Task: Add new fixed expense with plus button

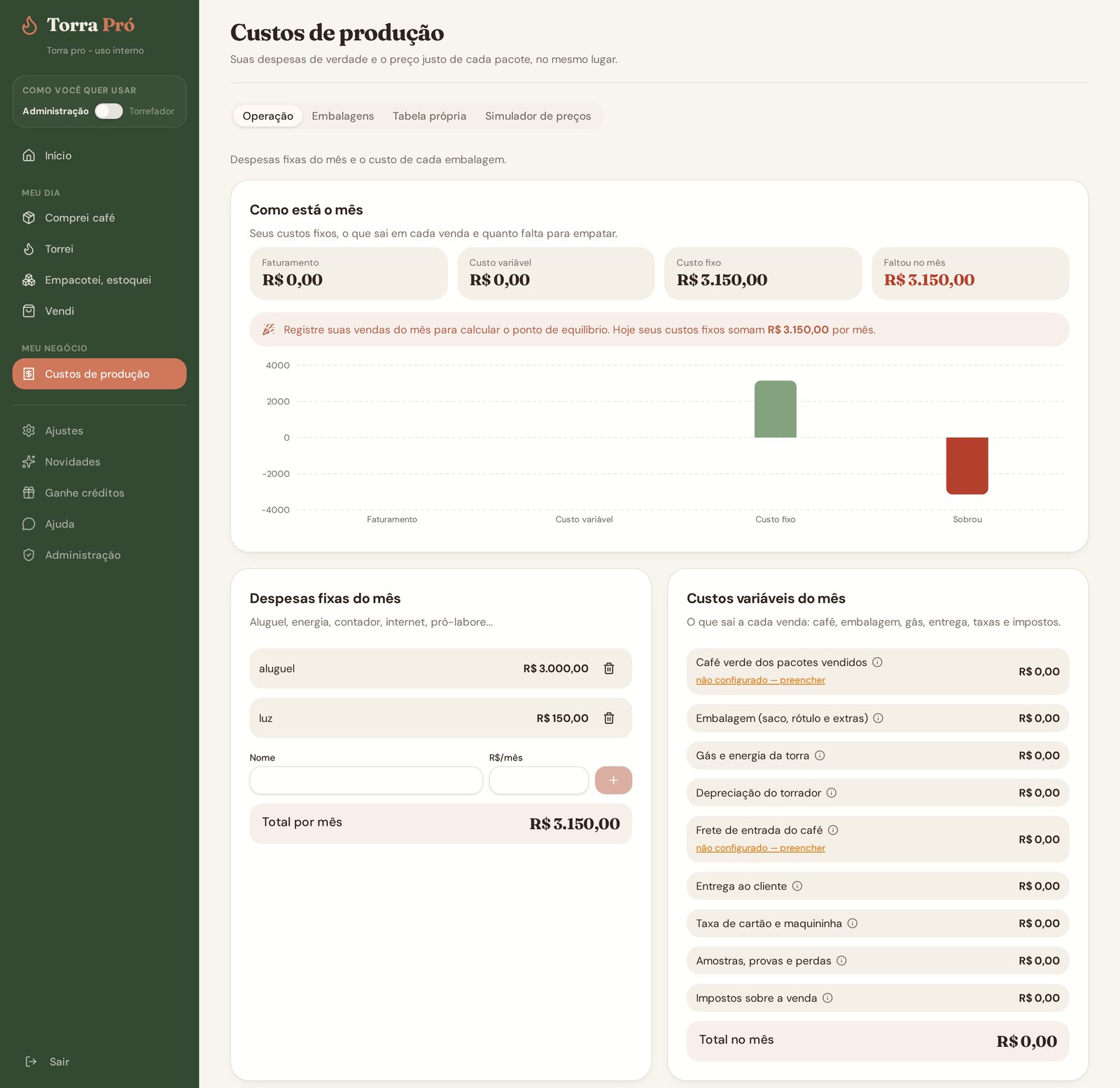Action: point(613,780)
